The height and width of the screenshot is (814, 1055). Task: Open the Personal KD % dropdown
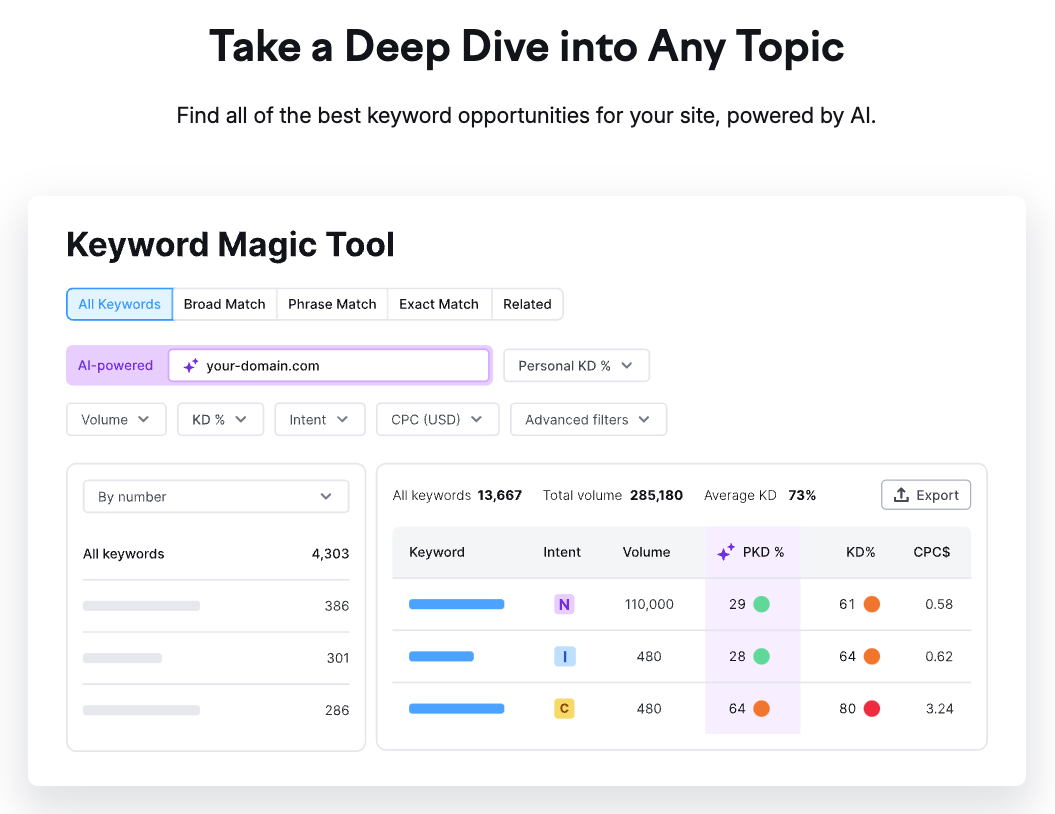[x=576, y=366]
